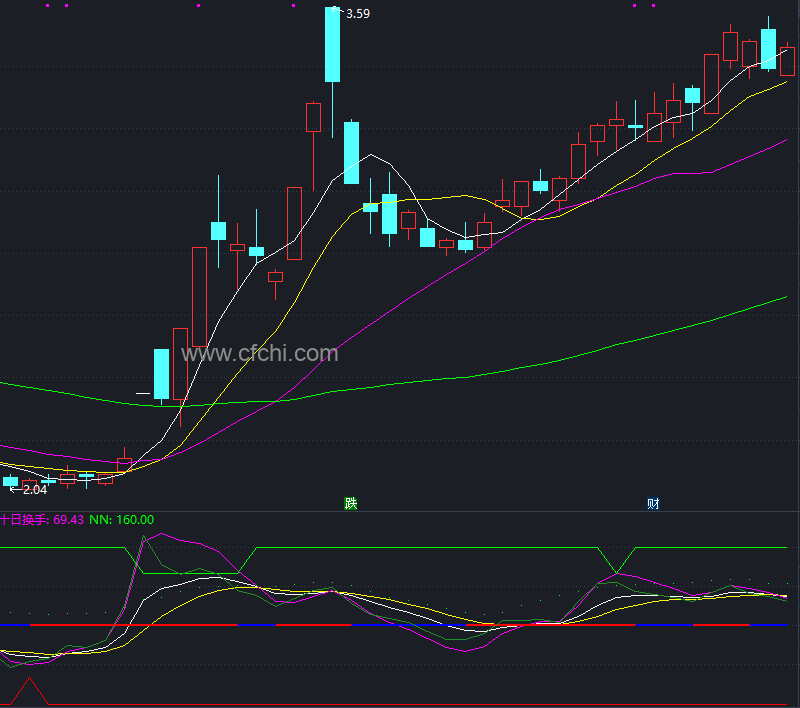Click the blue 财 marker icon
This screenshot has width=800, height=708.
(x=653, y=503)
